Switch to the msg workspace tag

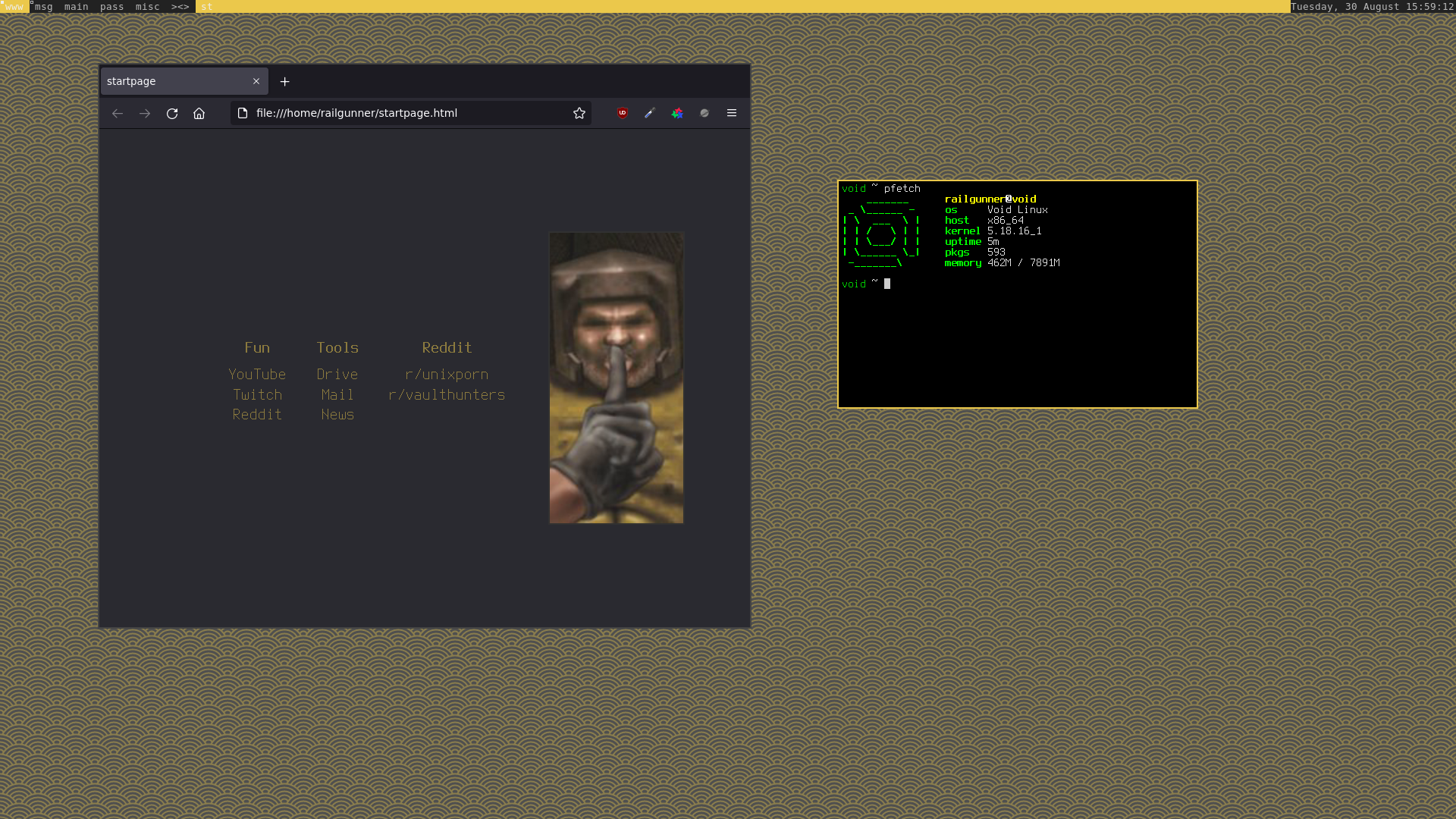[x=42, y=7]
